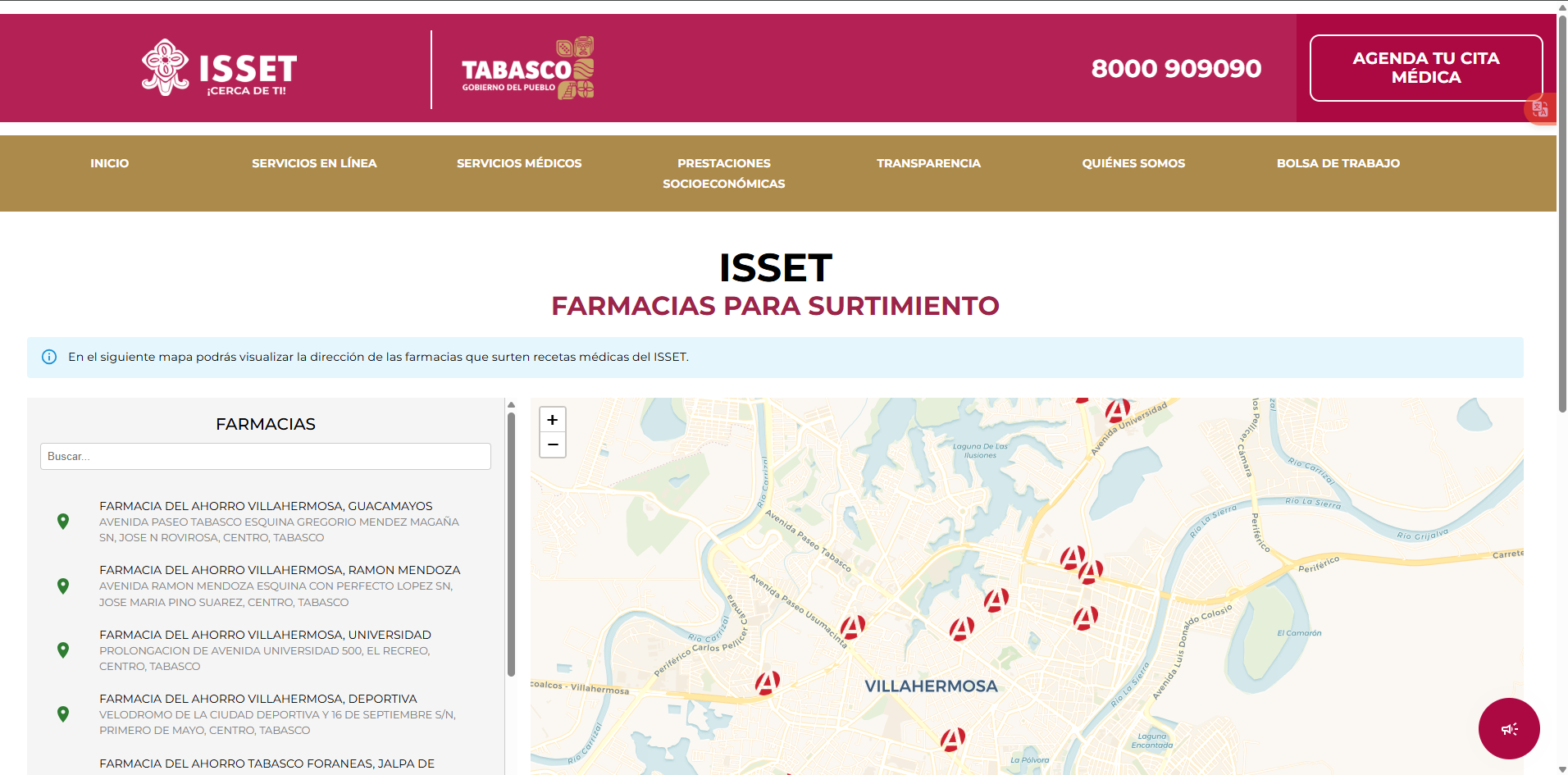Open the translate widget icon
The image size is (1568, 775).
pos(1540,109)
